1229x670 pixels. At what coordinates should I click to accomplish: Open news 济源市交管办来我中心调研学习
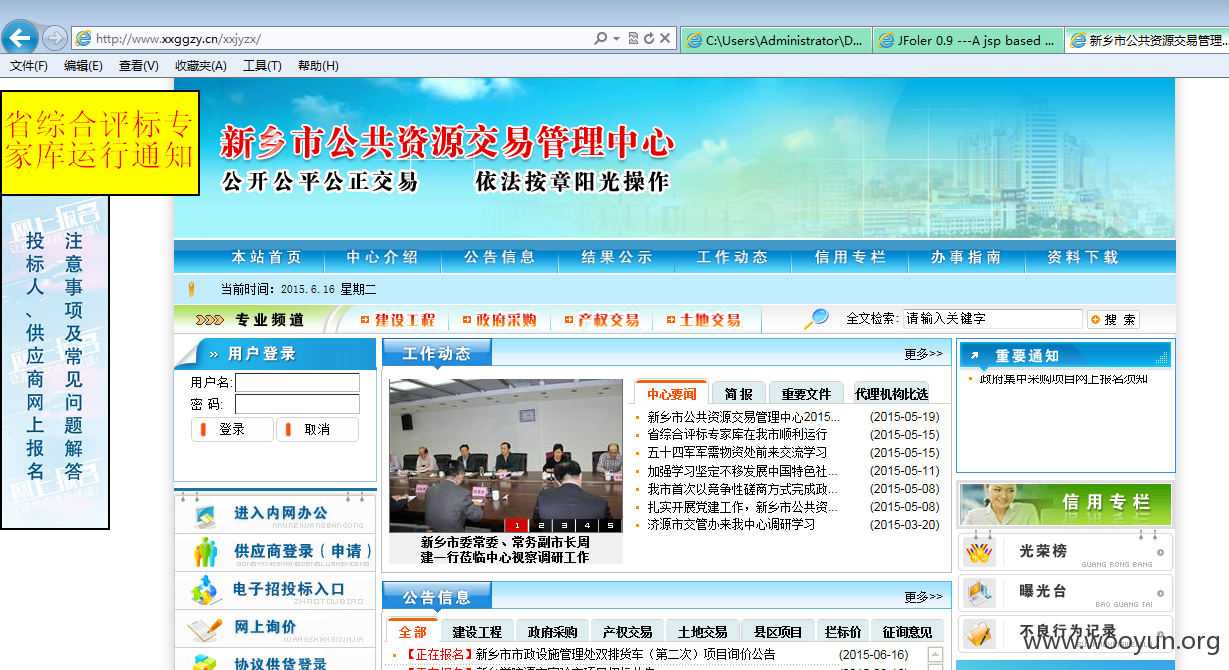(731, 525)
